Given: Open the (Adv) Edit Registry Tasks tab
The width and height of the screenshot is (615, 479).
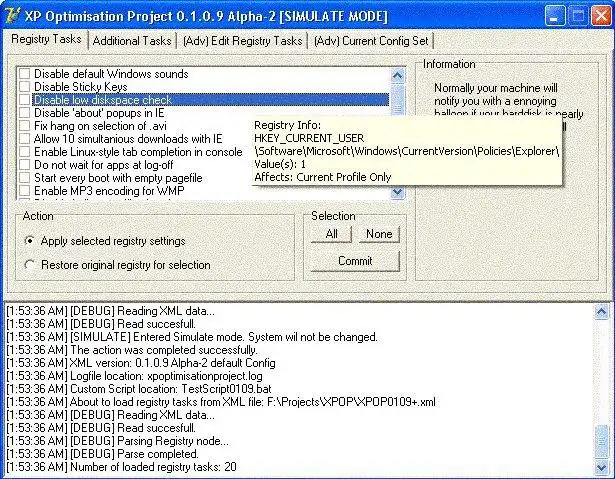Looking at the screenshot, I should tap(242, 41).
